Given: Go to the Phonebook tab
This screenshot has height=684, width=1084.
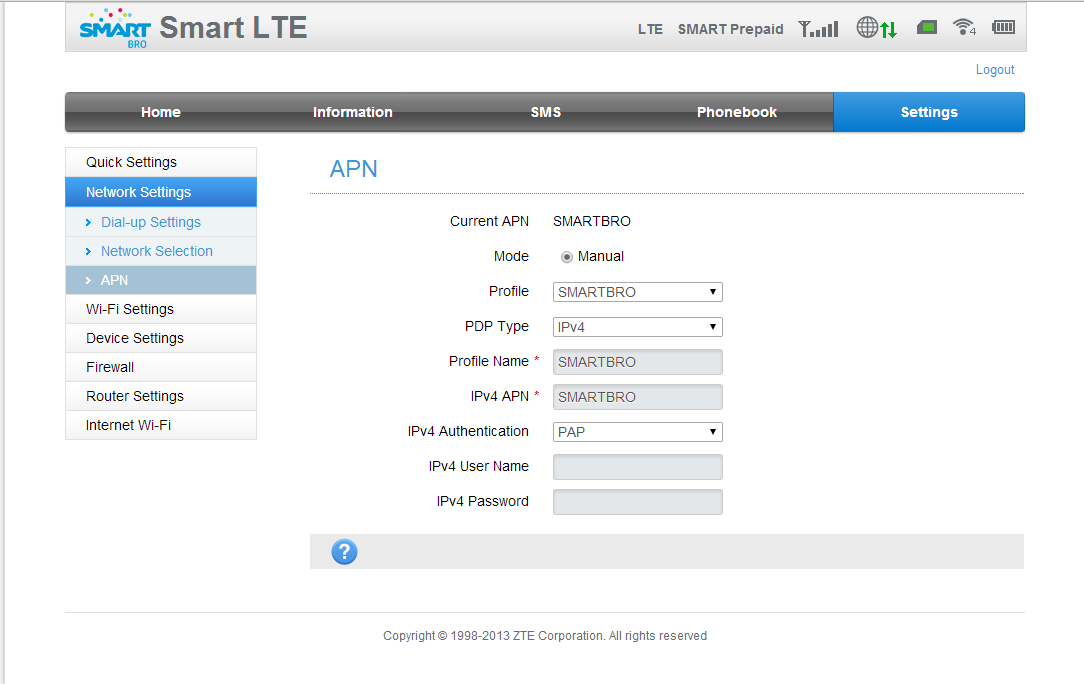Looking at the screenshot, I should tap(736, 112).
